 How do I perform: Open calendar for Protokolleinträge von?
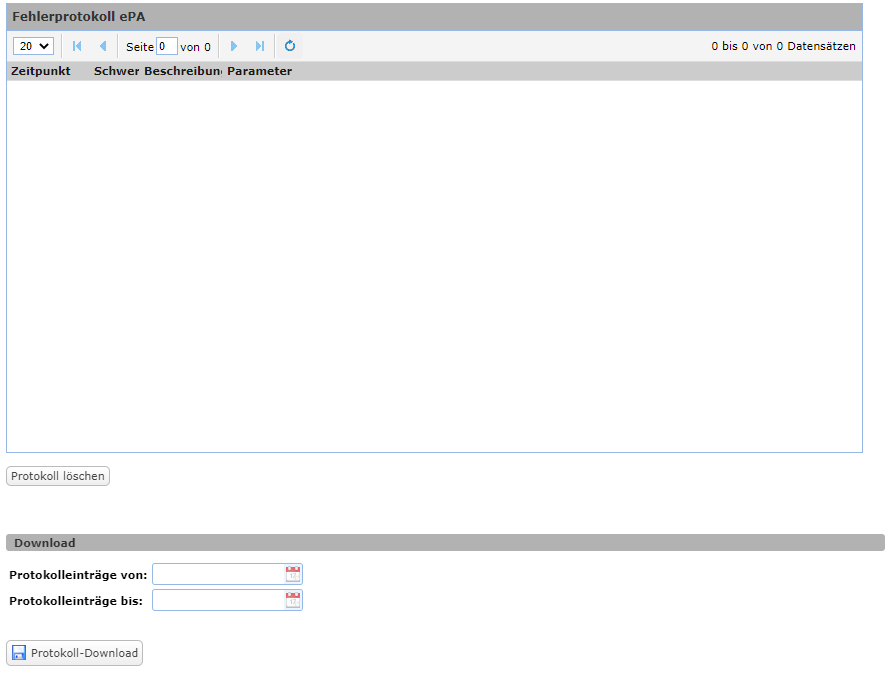292,574
